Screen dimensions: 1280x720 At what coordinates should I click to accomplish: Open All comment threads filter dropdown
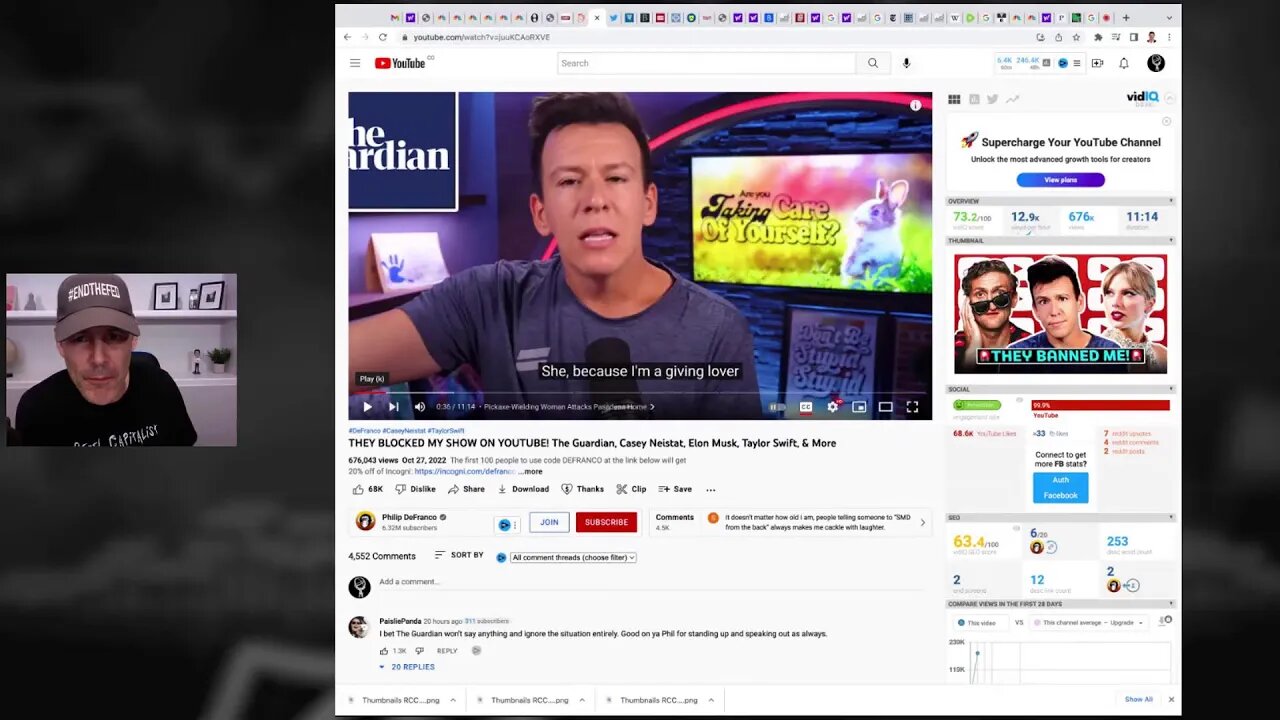click(573, 557)
